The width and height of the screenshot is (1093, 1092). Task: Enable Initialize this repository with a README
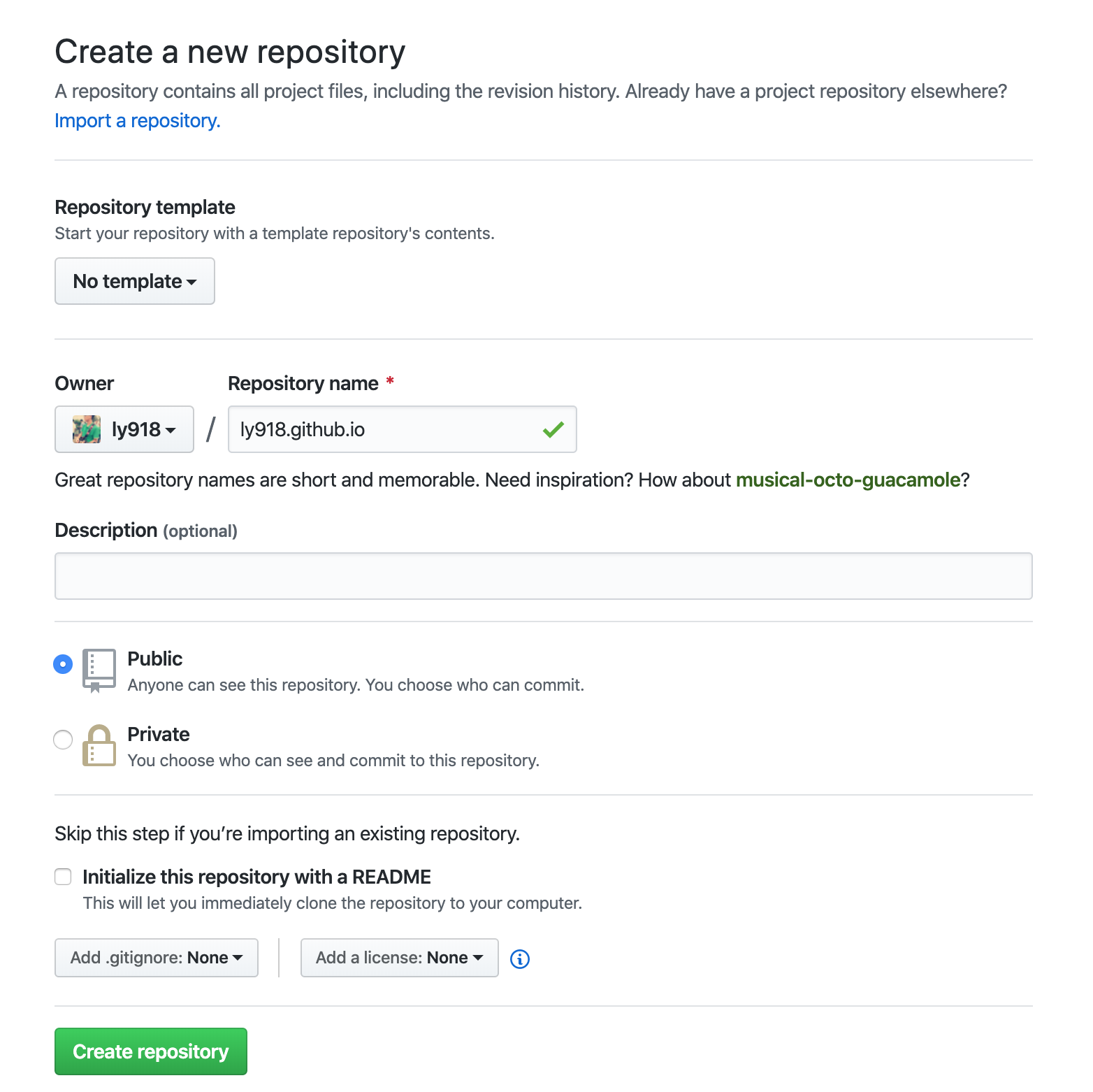(x=64, y=877)
